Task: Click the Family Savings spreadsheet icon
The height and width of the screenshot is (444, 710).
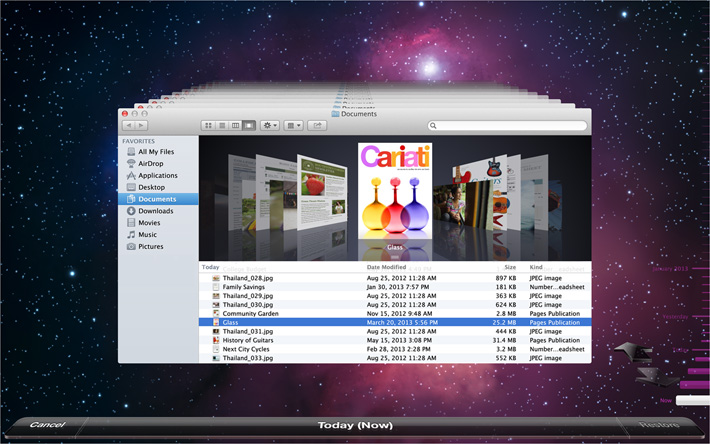Action: tap(216, 287)
